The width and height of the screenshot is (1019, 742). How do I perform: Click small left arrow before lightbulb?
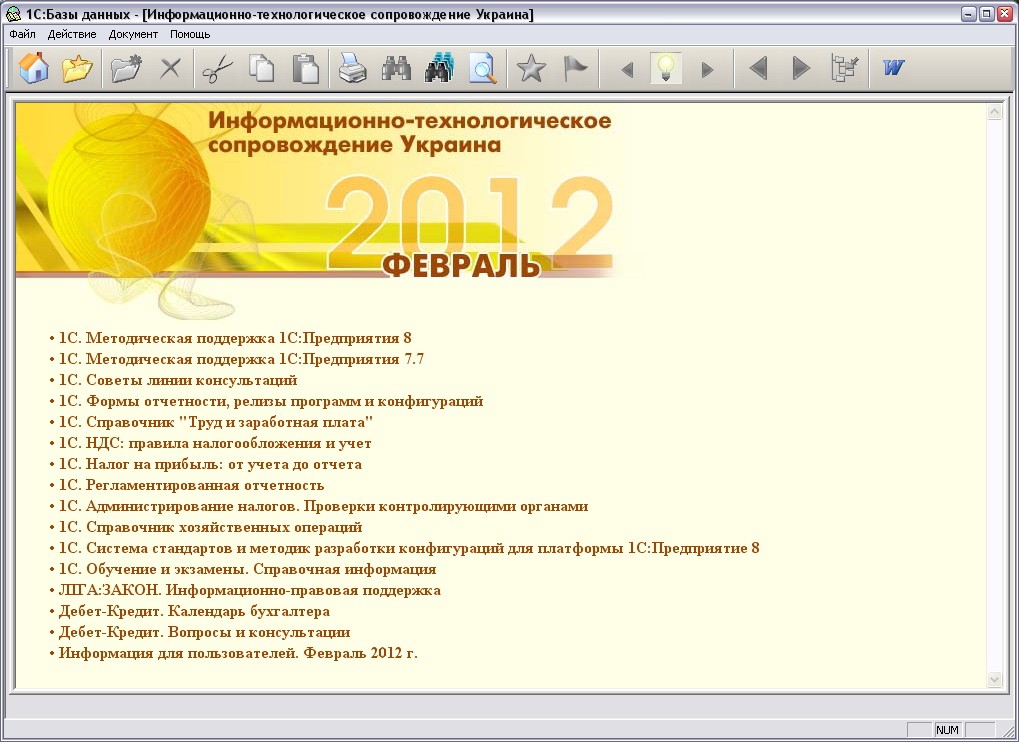[627, 70]
